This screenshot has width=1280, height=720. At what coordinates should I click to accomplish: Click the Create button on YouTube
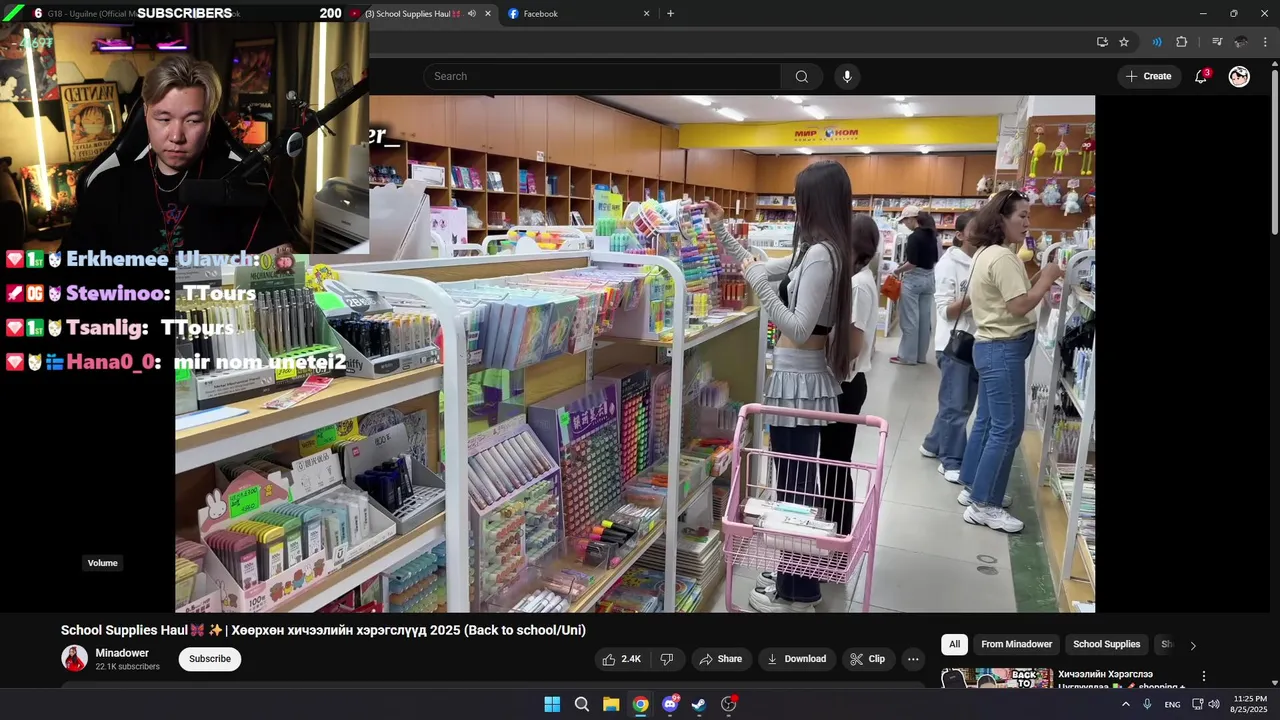click(x=1149, y=77)
